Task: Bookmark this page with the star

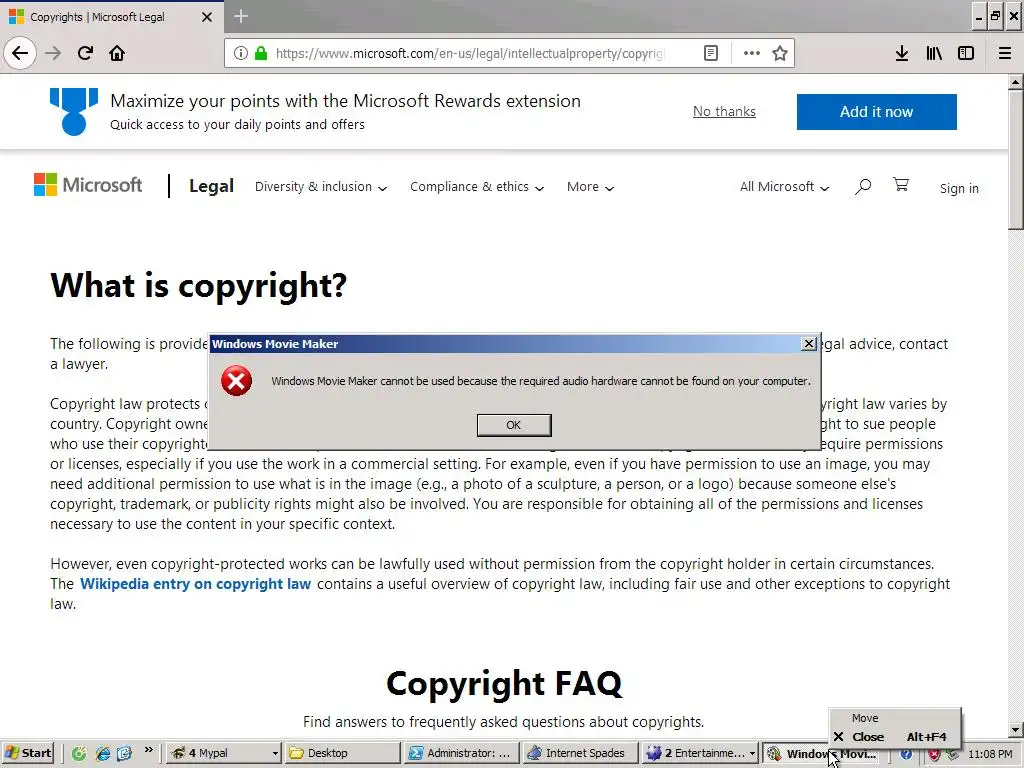Action: click(780, 53)
